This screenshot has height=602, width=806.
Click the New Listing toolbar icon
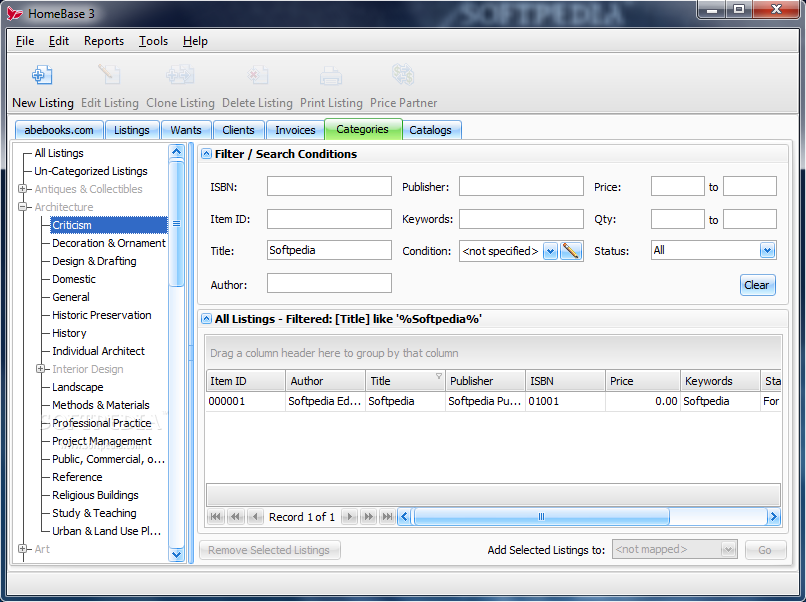(42, 75)
